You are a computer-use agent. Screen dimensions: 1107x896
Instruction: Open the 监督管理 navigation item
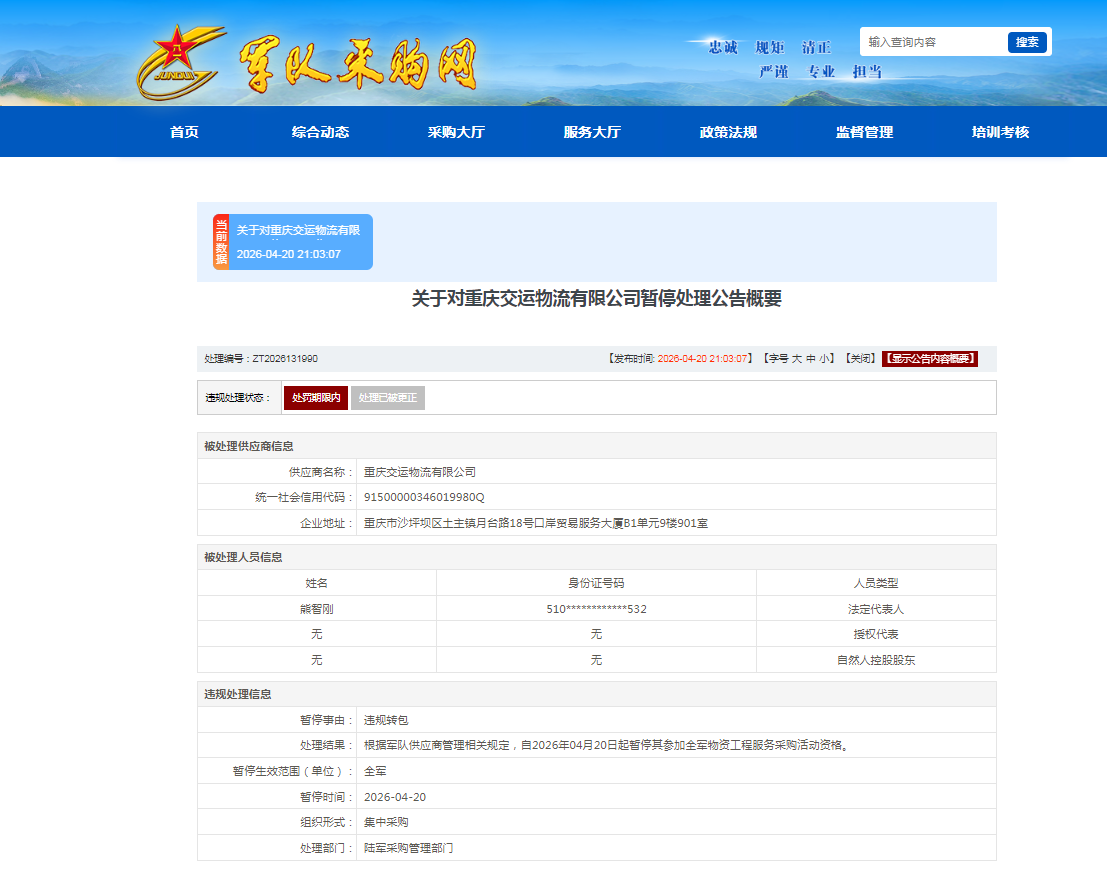(x=864, y=132)
